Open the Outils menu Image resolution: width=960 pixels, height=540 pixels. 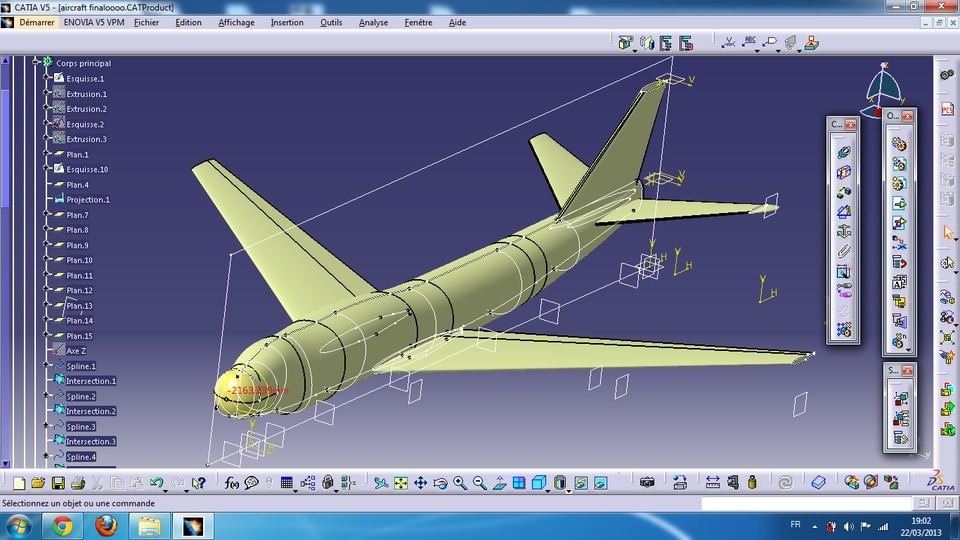pyautogui.click(x=331, y=23)
